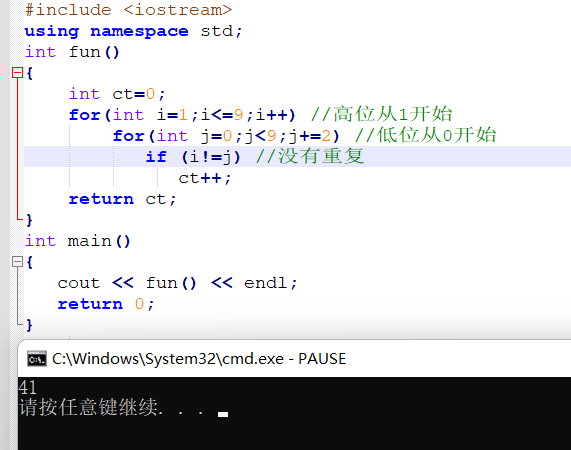The width and height of the screenshot is (571, 450).
Task: Place cursor on #include iostream line
Action: (129, 10)
